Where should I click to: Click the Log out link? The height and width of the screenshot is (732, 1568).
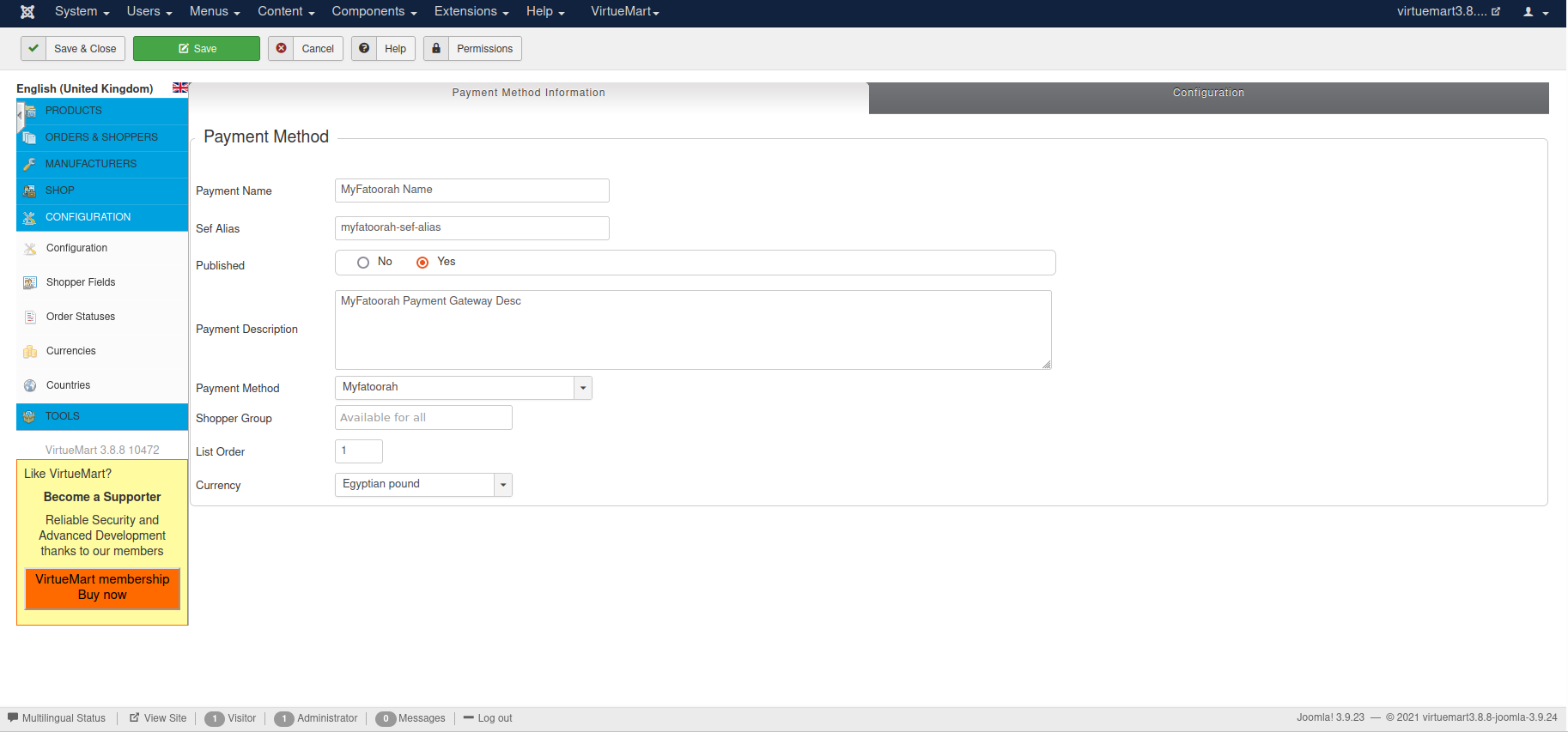(488, 718)
